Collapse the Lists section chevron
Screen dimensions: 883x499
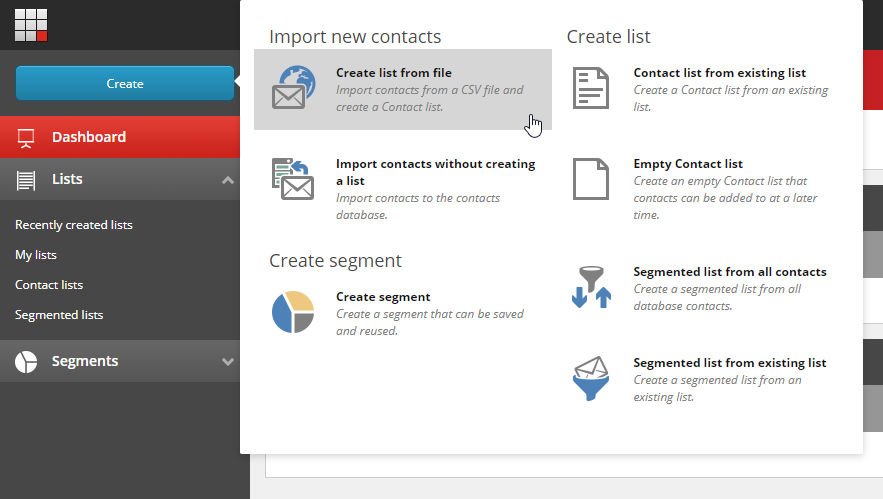pyautogui.click(x=228, y=180)
